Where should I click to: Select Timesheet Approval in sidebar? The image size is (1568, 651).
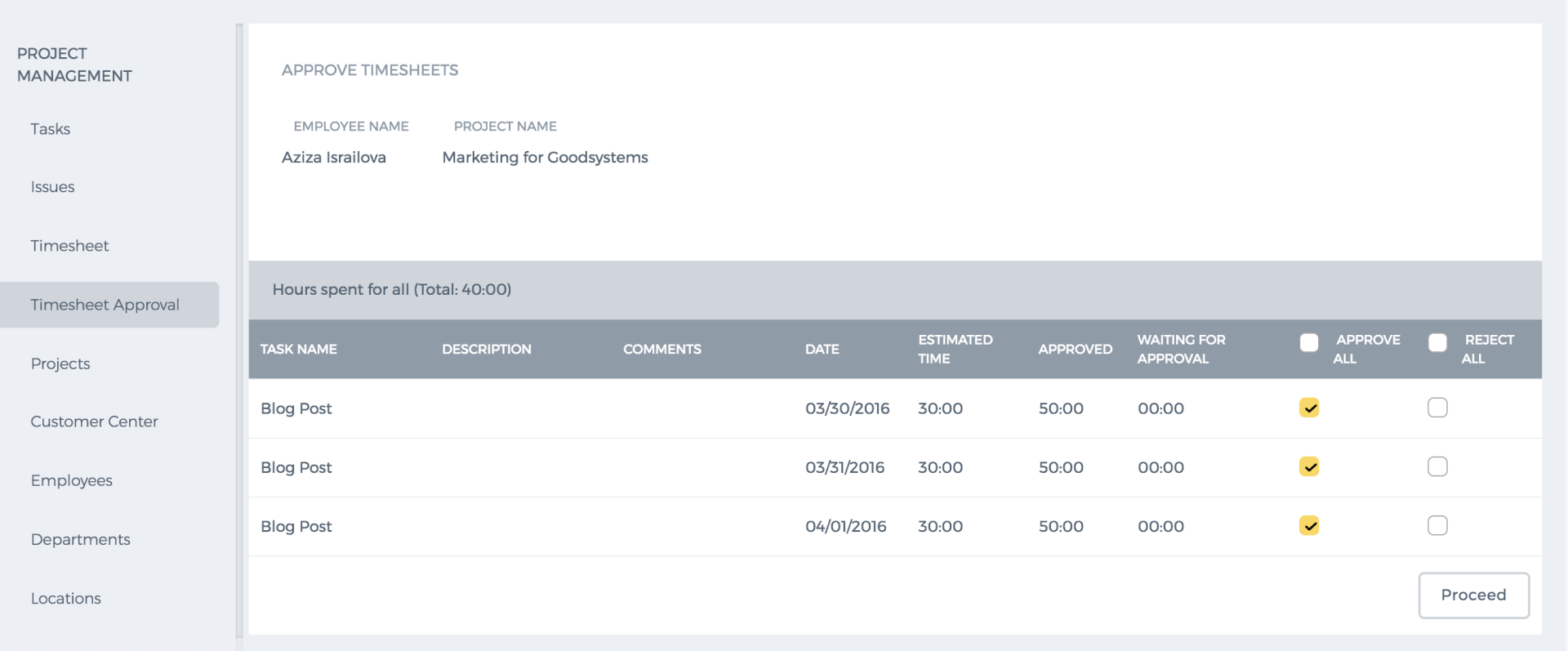(x=109, y=305)
